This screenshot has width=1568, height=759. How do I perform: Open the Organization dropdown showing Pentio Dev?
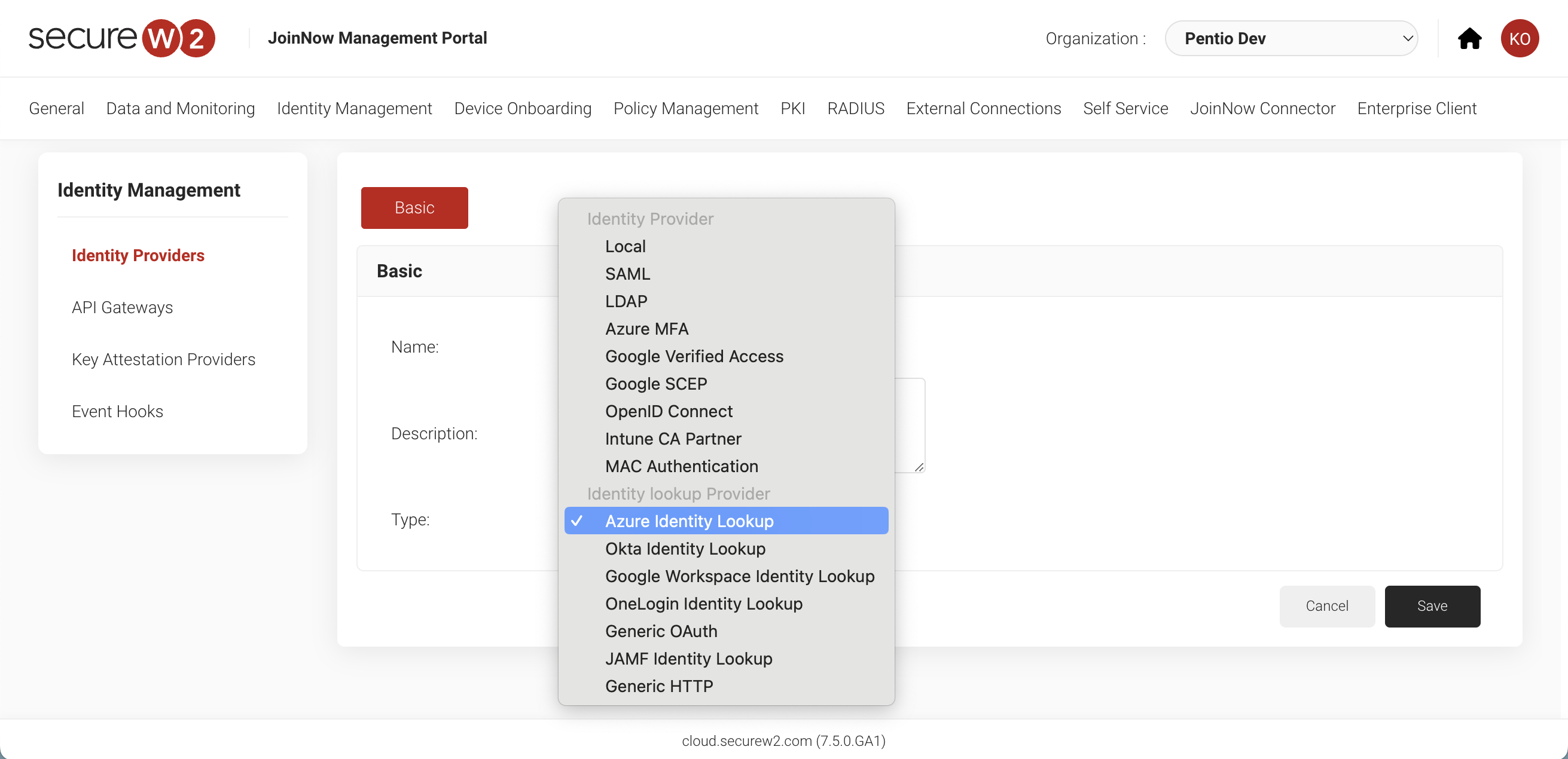click(1291, 38)
